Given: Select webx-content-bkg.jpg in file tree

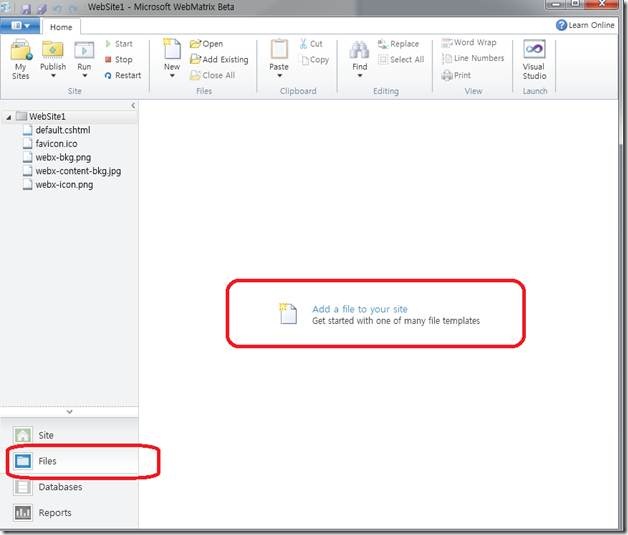Looking at the screenshot, I should [78, 171].
